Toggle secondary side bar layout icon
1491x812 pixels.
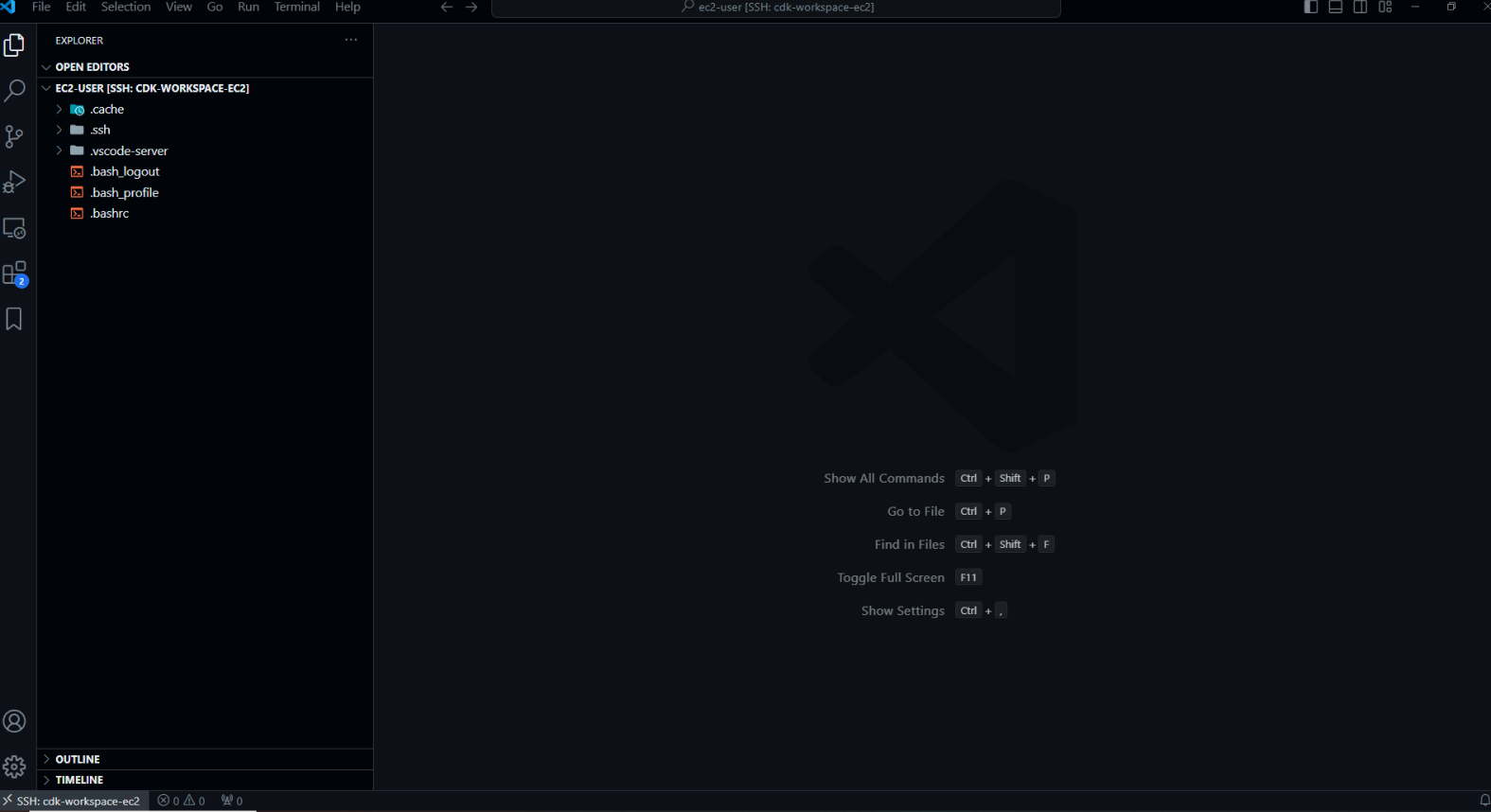pyautogui.click(x=1360, y=7)
